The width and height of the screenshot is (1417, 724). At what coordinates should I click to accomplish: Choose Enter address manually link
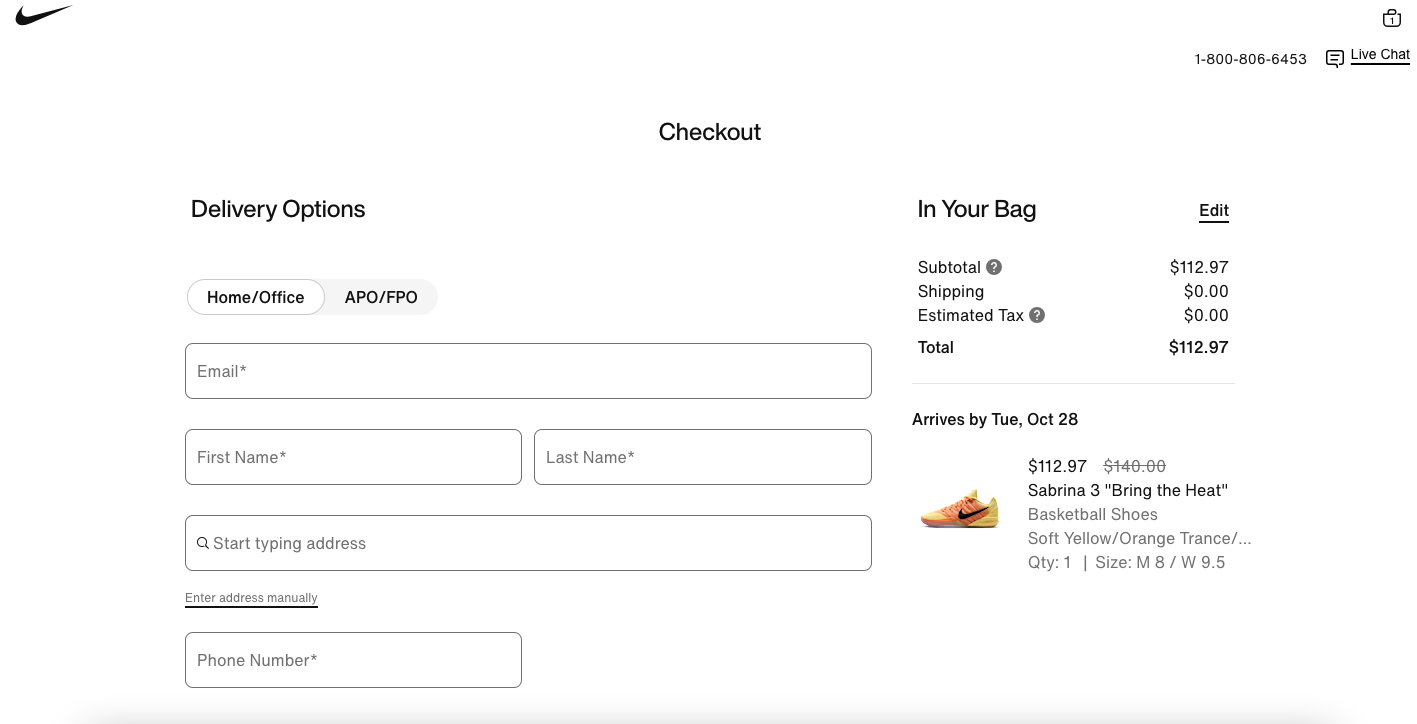coord(251,598)
